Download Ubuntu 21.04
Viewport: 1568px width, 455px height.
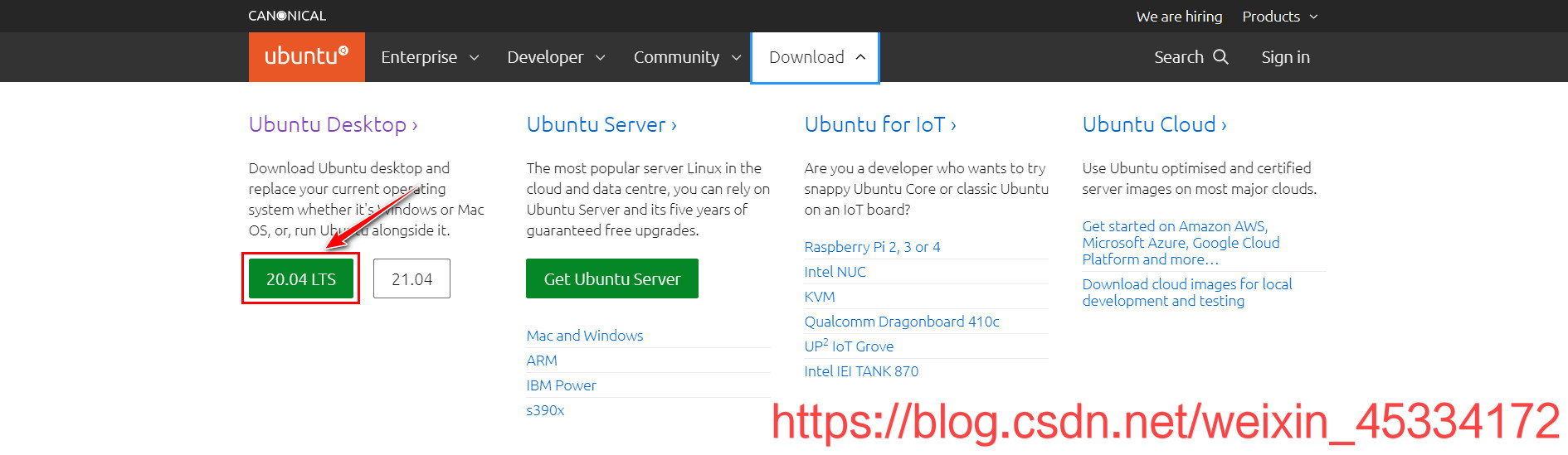[x=411, y=279]
